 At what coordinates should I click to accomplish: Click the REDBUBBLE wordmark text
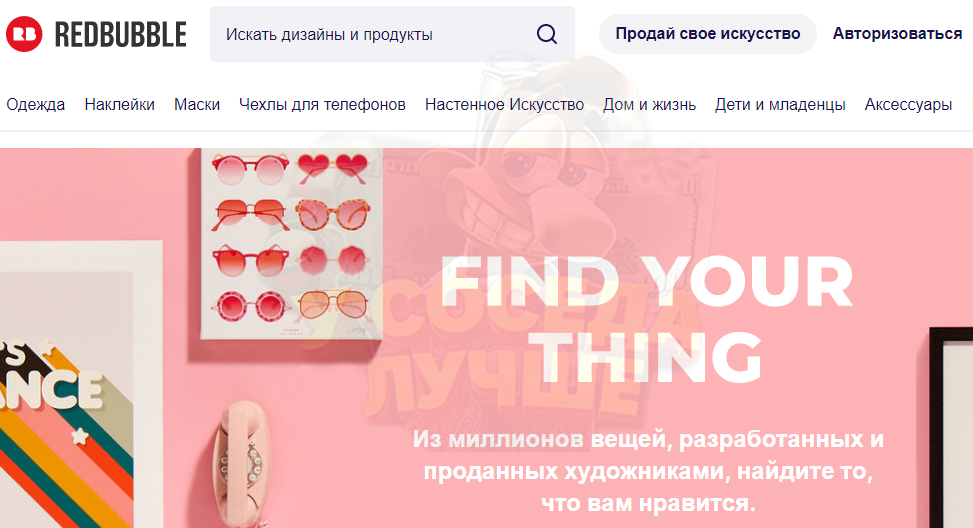[x=120, y=34]
